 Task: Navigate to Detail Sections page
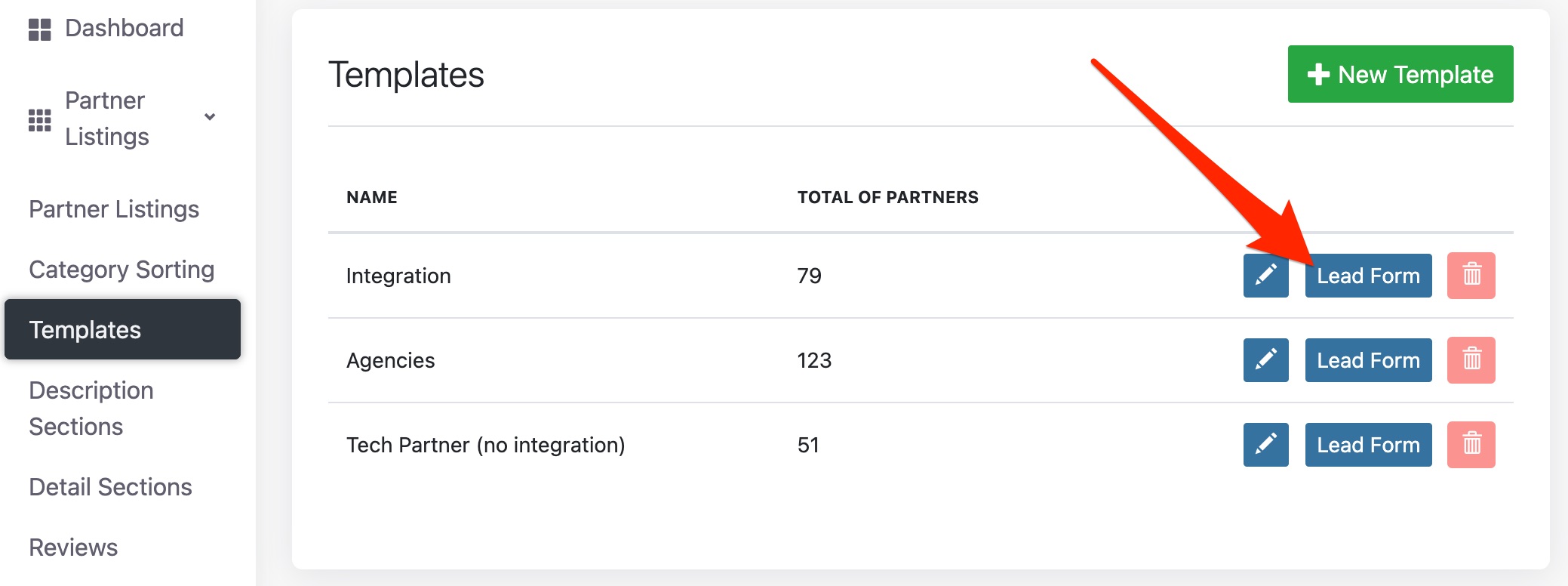click(x=110, y=487)
